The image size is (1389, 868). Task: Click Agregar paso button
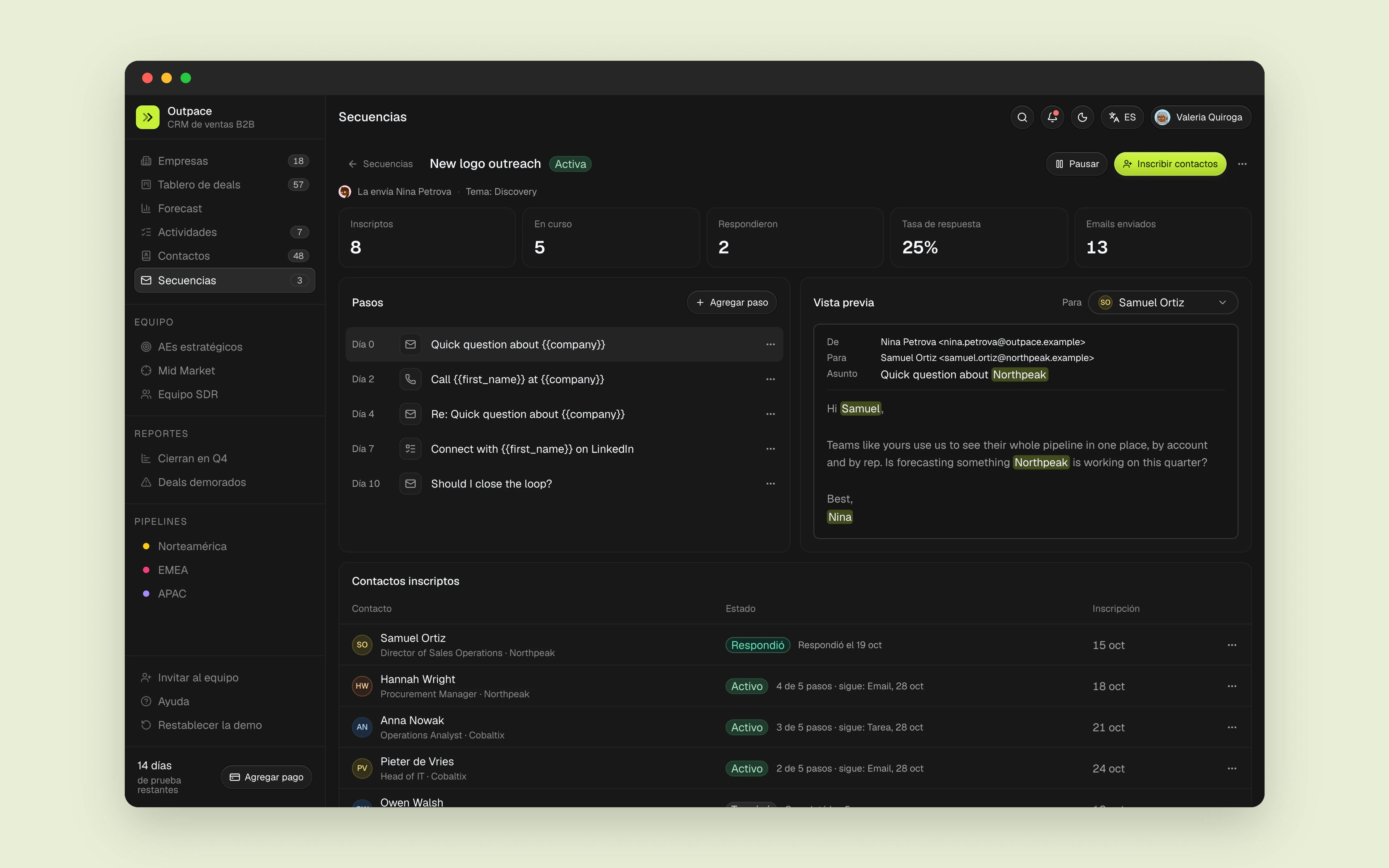(732, 303)
